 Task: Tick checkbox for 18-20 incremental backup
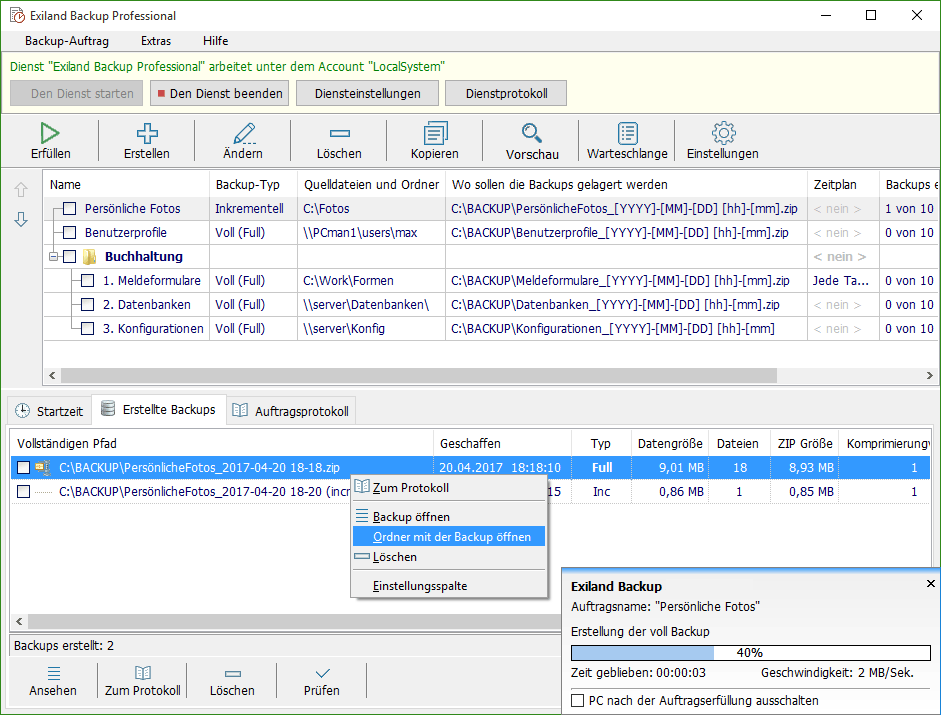23,491
